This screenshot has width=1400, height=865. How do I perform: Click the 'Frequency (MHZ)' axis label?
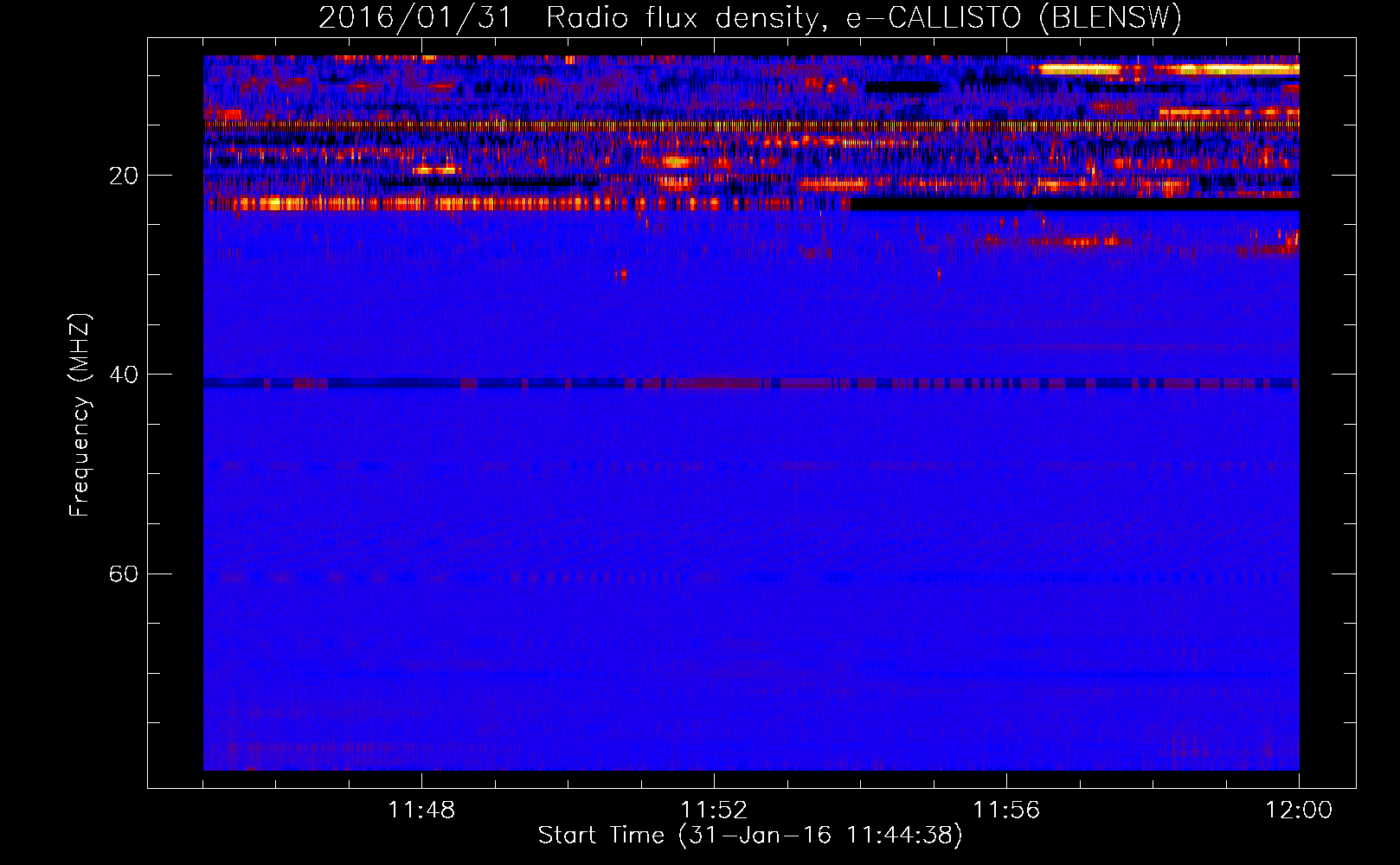80,415
